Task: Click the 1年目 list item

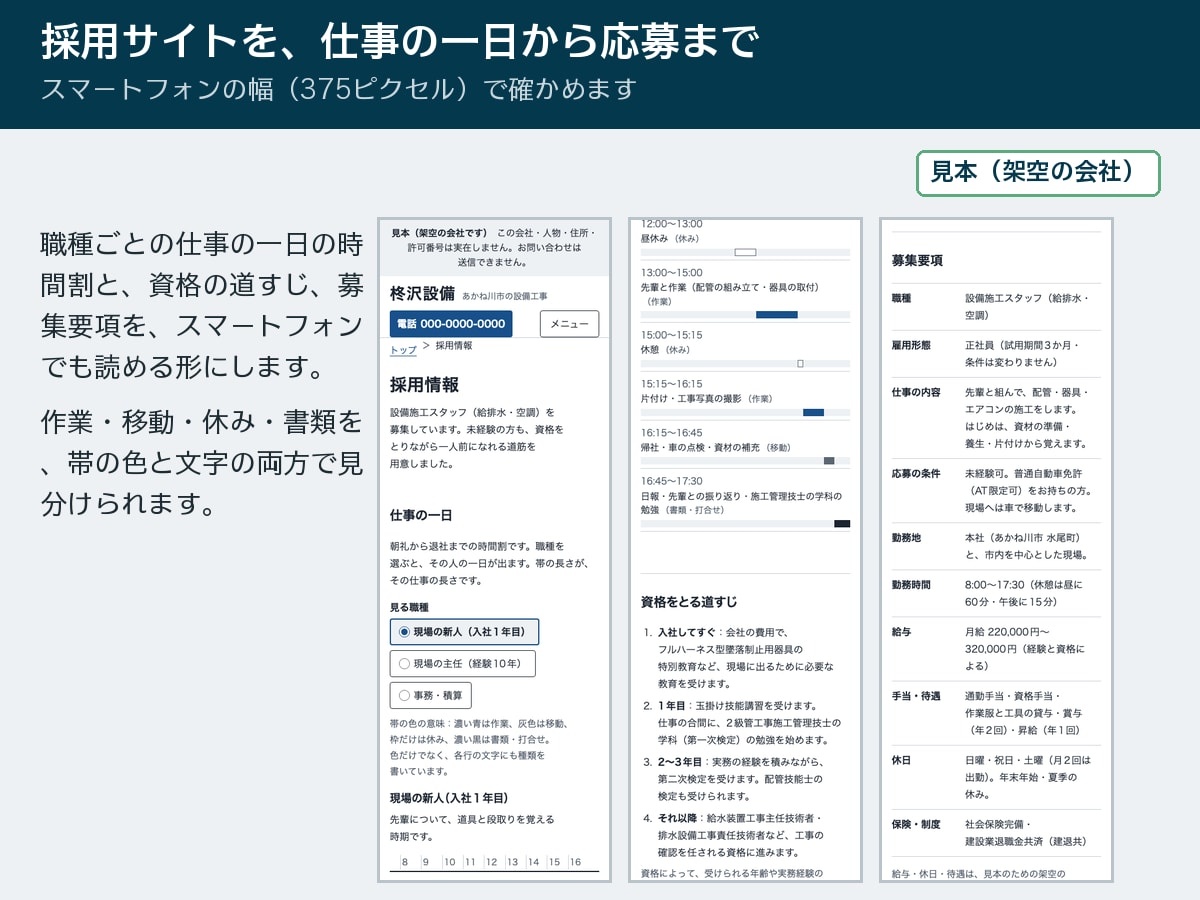Action: [x=745, y=723]
